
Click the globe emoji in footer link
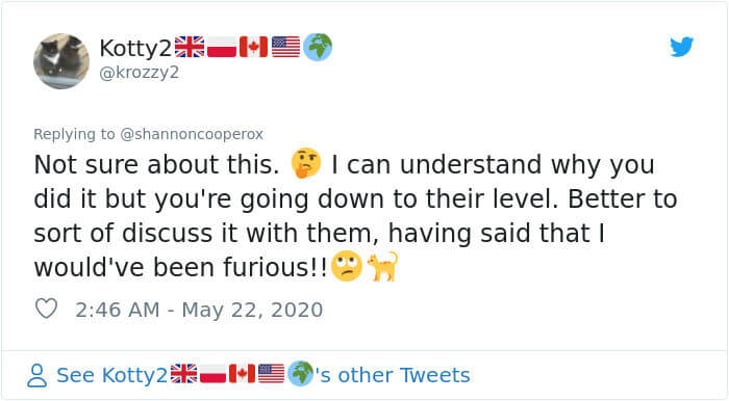[300, 374]
